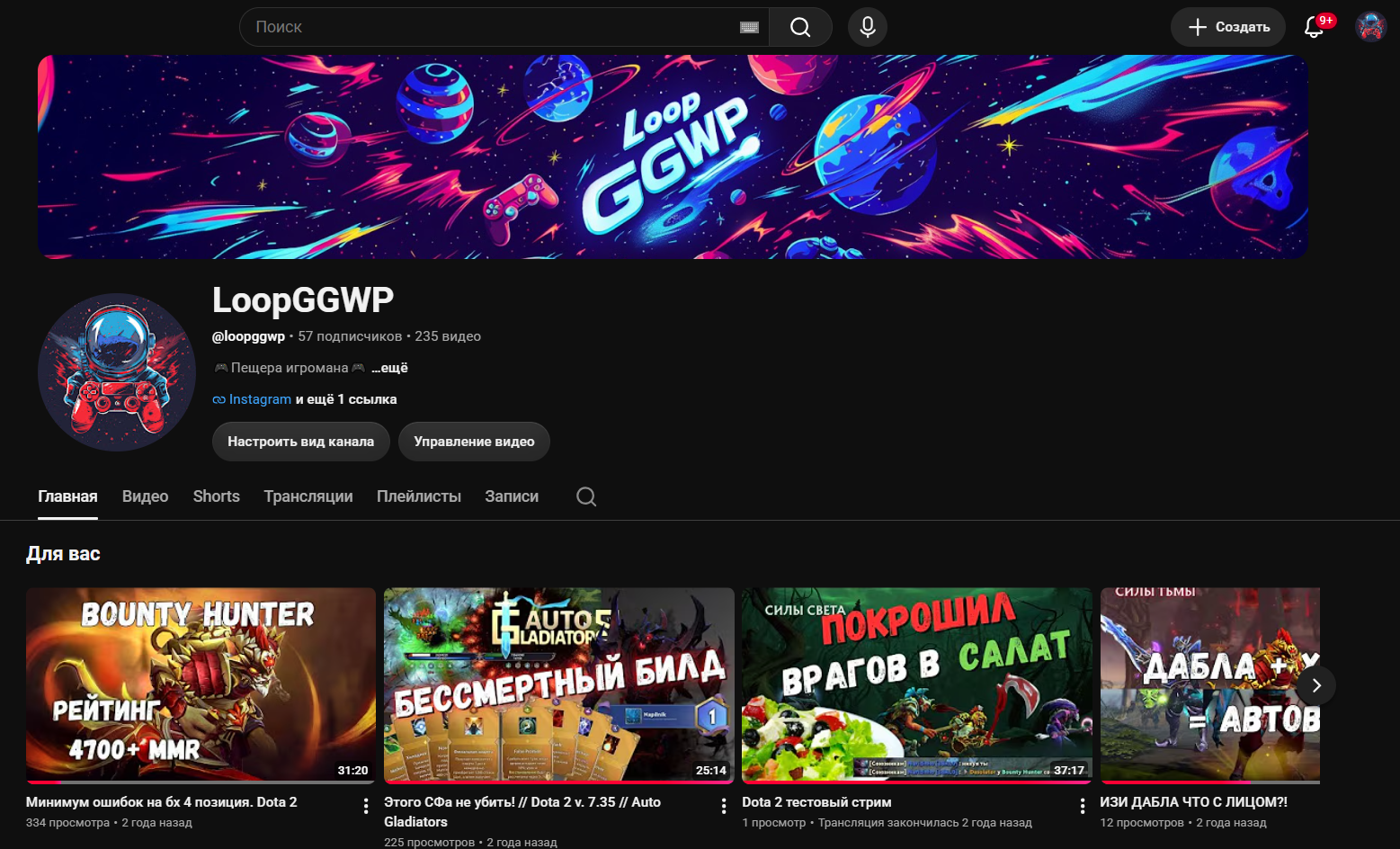Start voice search with the microphone
1400x849 pixels.
click(x=868, y=27)
